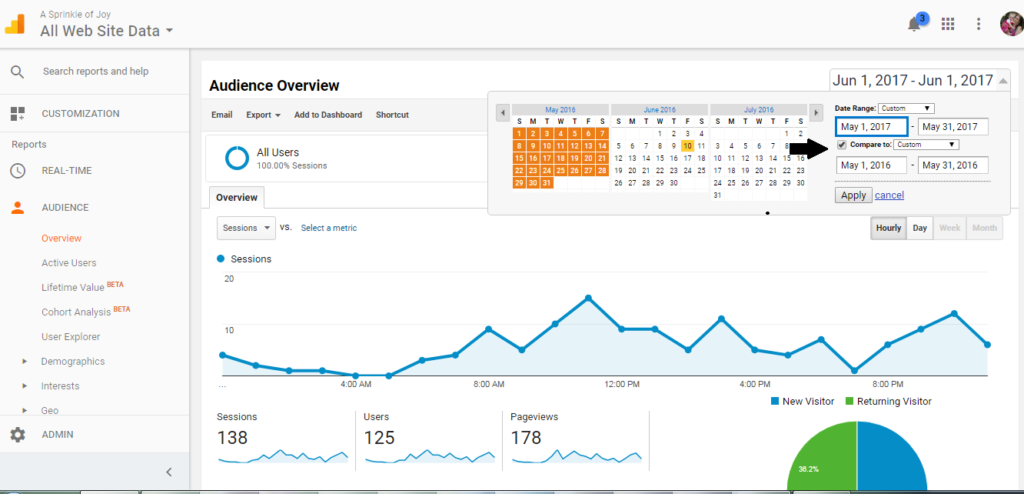Click the search magnifier icon in sidebar
Screen dimensions: 1024x494
pos(18,72)
